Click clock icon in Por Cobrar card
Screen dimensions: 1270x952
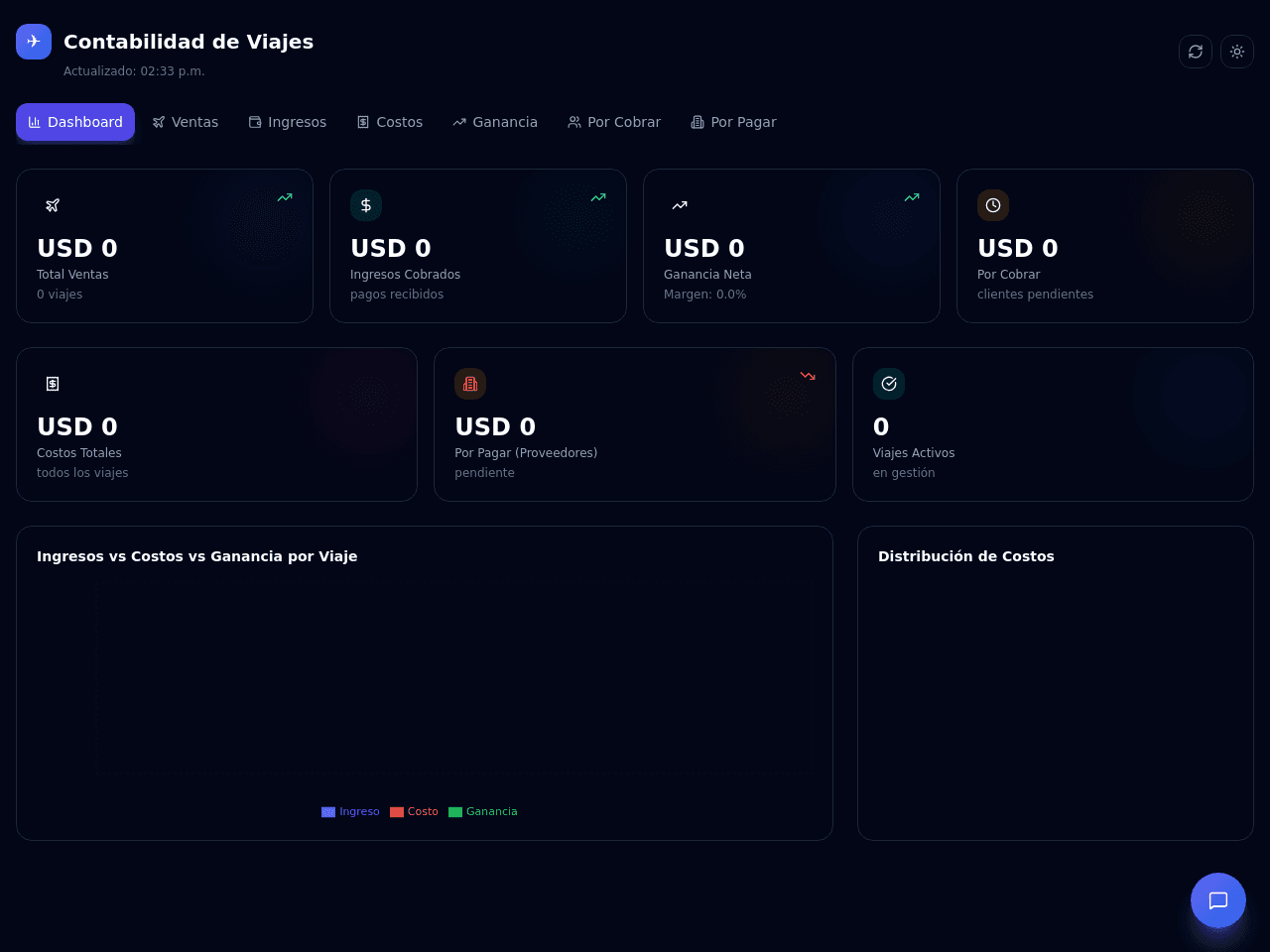click(993, 205)
